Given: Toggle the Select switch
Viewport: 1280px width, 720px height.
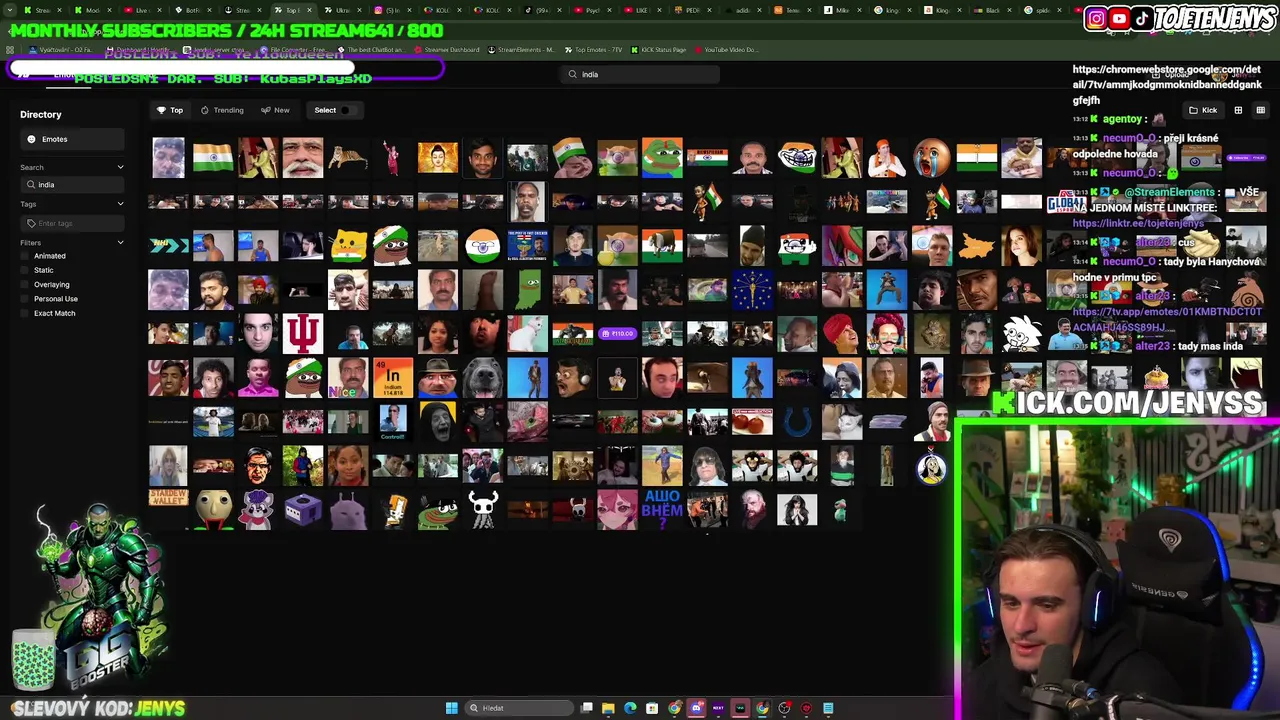Looking at the screenshot, I should [x=347, y=110].
